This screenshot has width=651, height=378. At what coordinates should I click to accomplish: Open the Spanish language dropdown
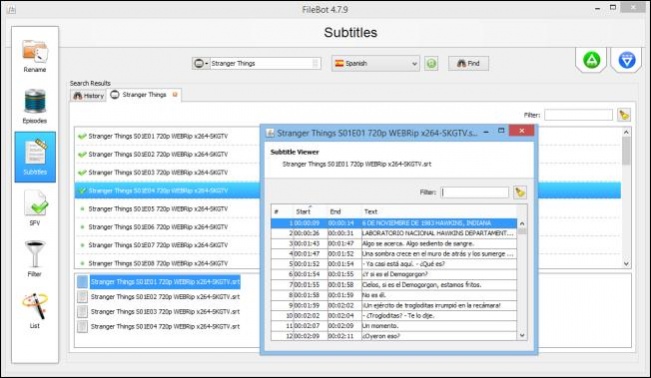click(375, 64)
